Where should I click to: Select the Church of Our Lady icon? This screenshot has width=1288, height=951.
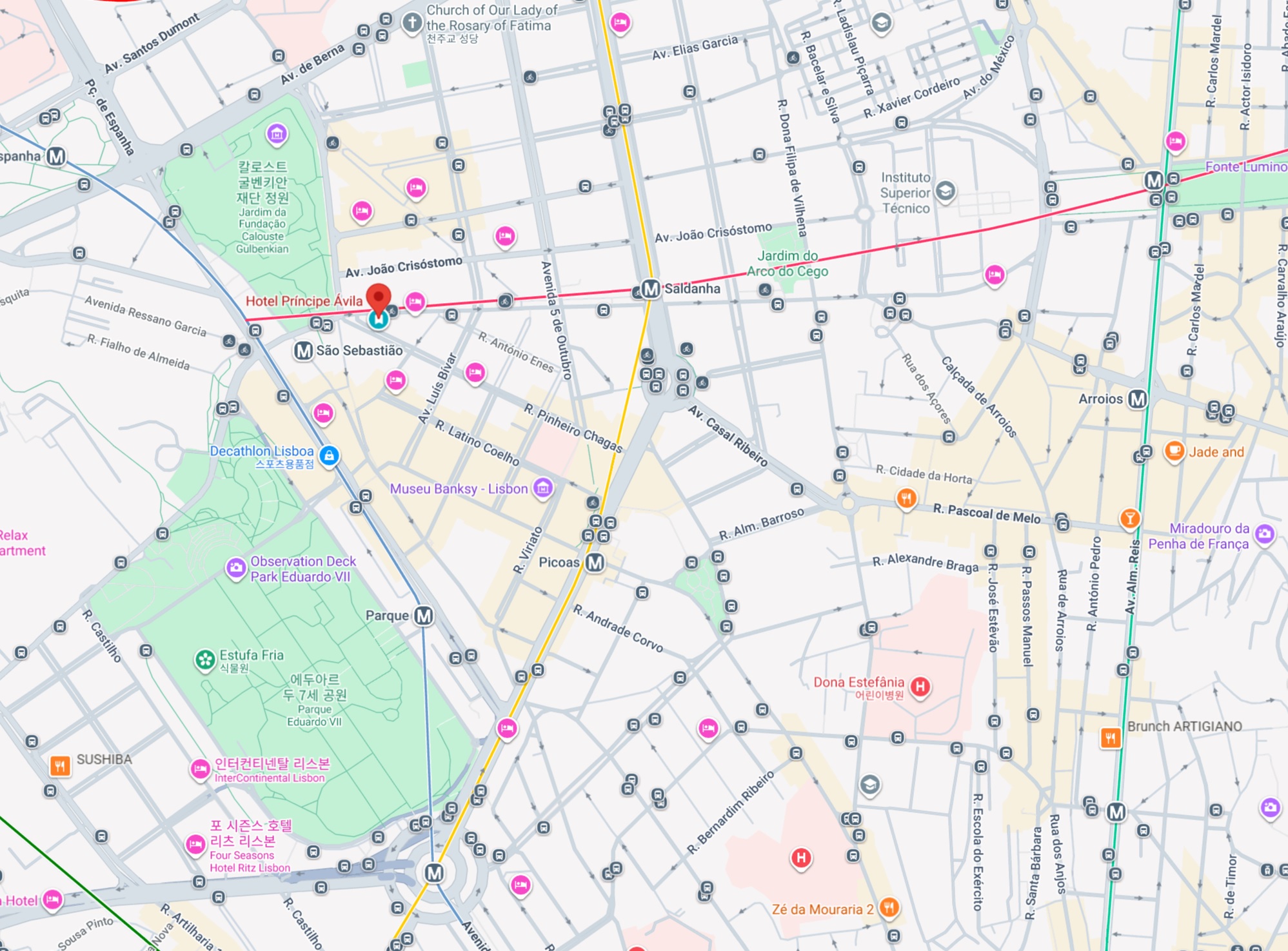(411, 23)
